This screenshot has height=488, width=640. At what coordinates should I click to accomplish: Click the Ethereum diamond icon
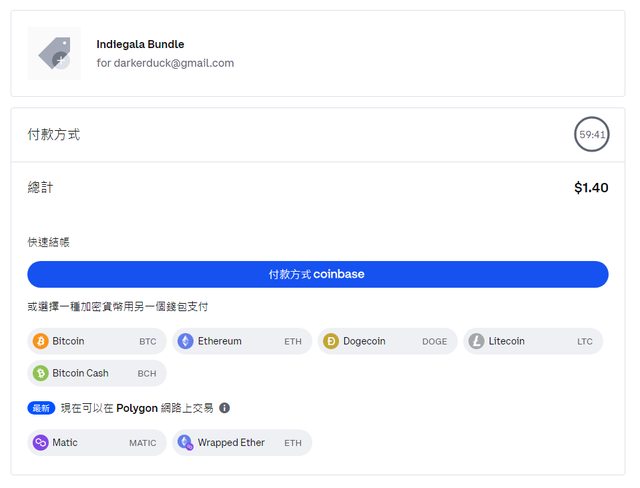185,341
